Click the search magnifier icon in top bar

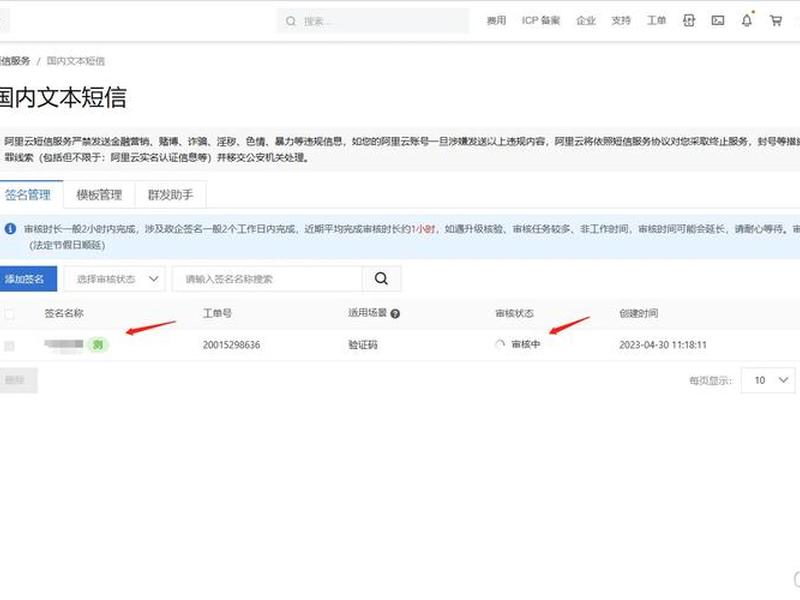tap(291, 21)
